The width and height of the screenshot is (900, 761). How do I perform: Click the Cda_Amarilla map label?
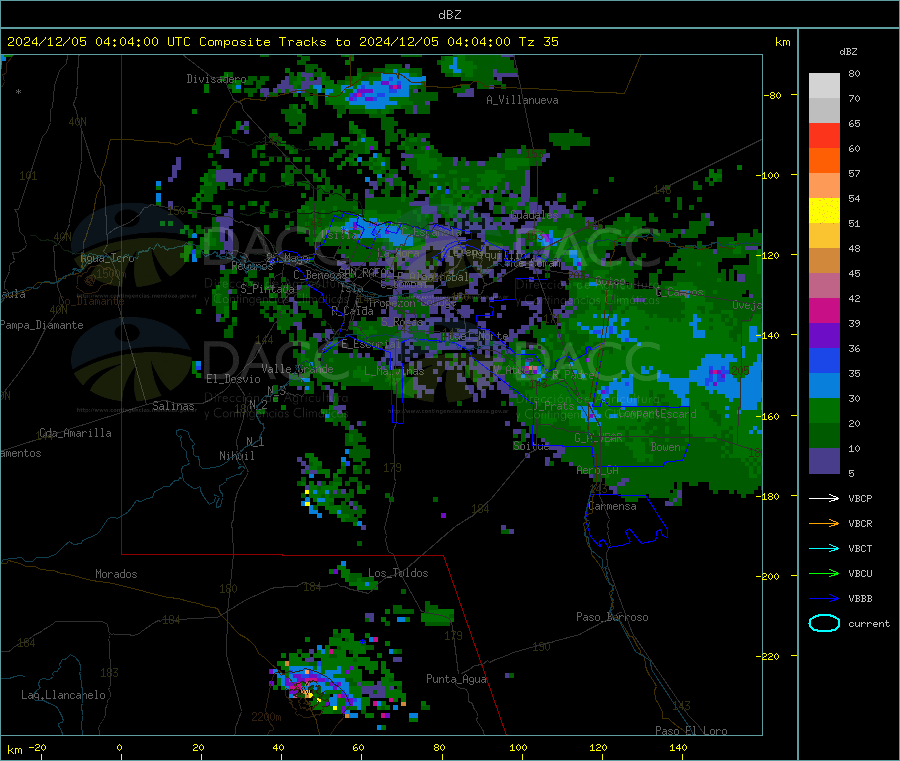point(75,433)
